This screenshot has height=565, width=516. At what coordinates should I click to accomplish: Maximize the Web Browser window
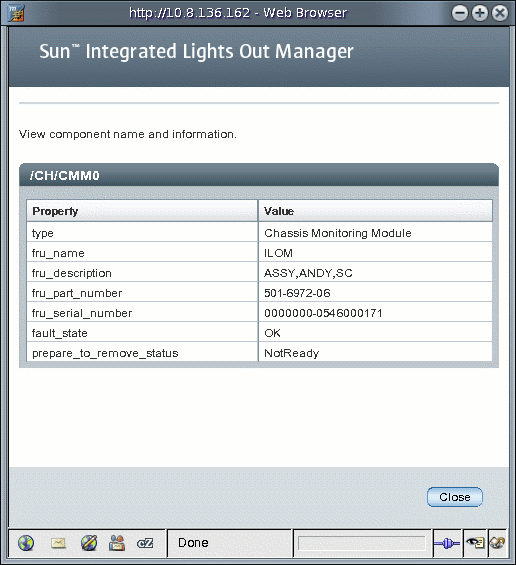tap(480, 13)
